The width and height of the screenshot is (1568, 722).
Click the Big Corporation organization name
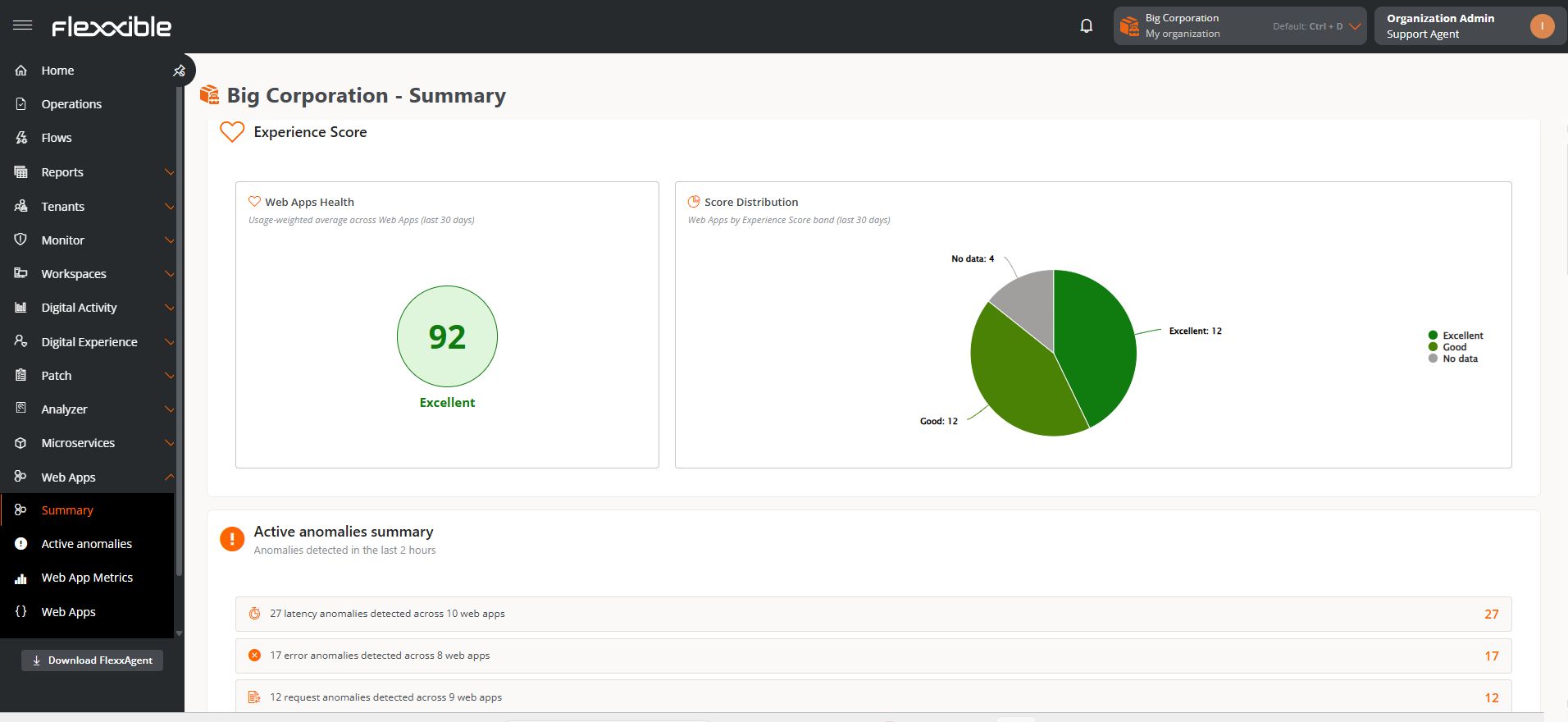click(x=1182, y=18)
